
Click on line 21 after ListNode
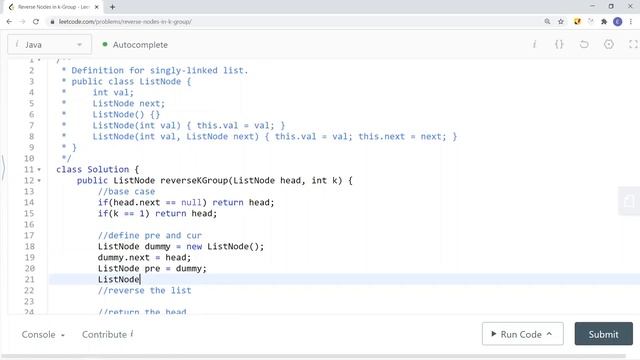[x=141, y=280]
